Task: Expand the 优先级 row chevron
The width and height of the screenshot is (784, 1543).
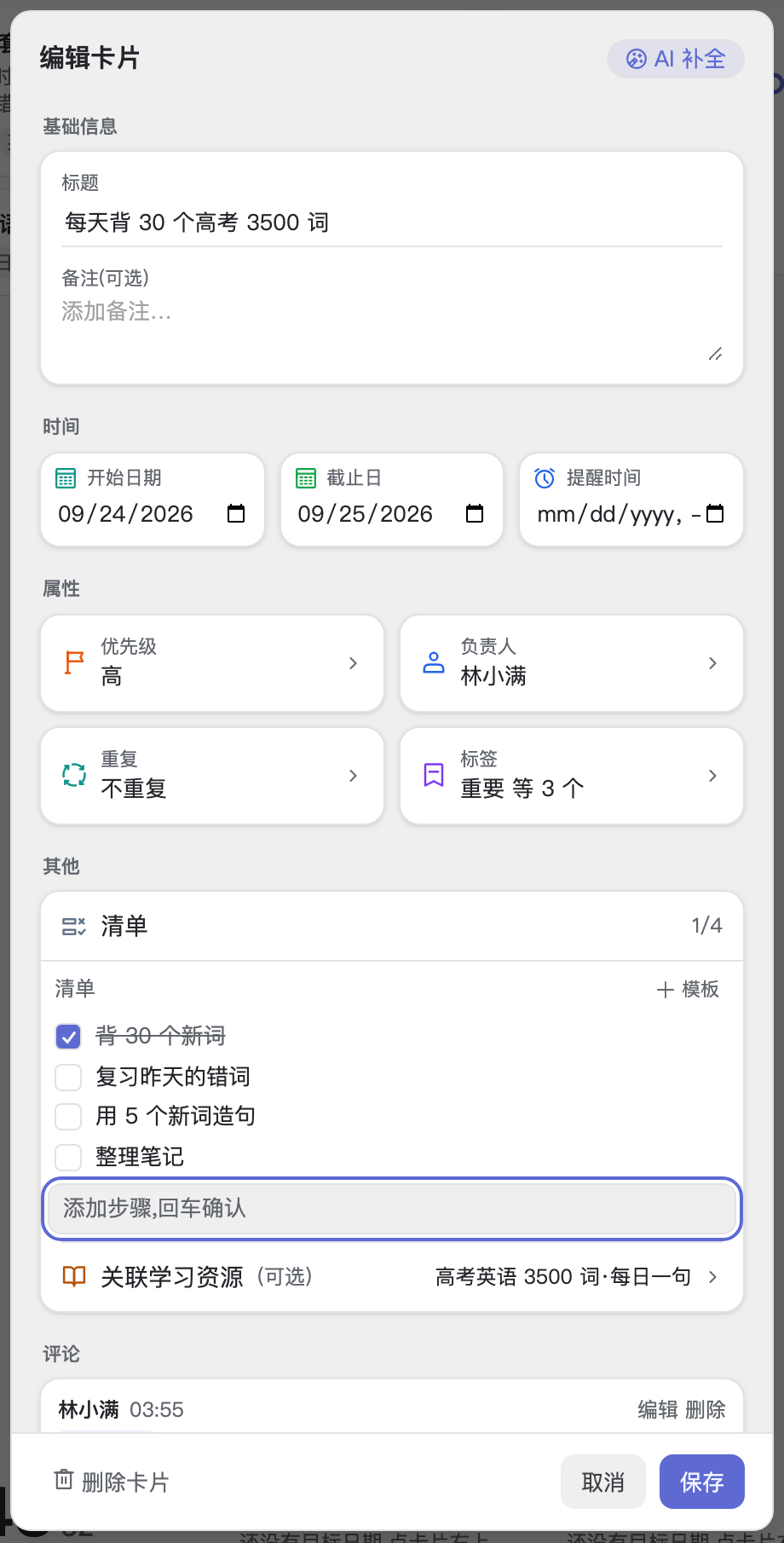Action: click(x=353, y=662)
